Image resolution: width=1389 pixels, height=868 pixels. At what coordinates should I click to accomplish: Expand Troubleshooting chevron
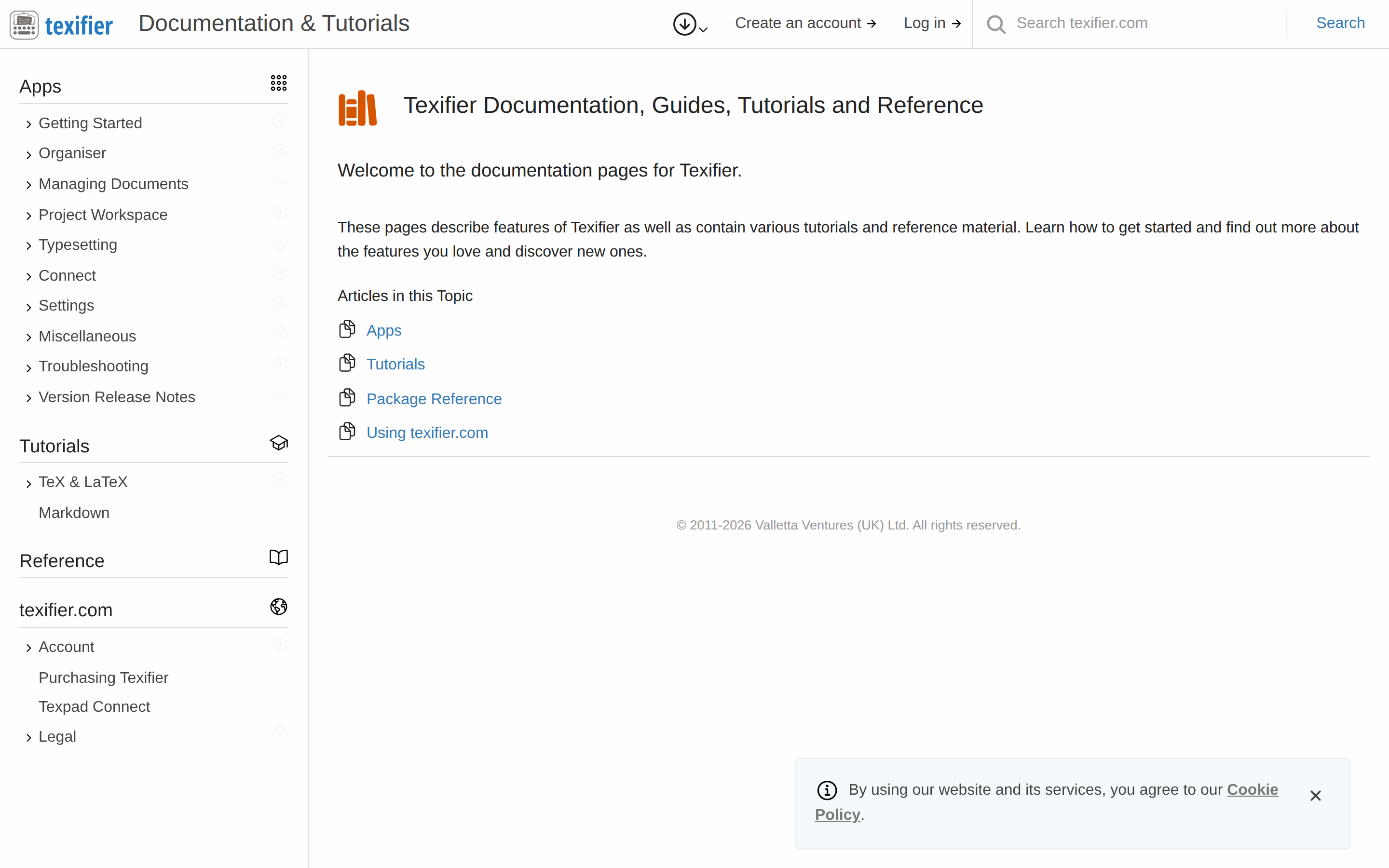[29, 368]
